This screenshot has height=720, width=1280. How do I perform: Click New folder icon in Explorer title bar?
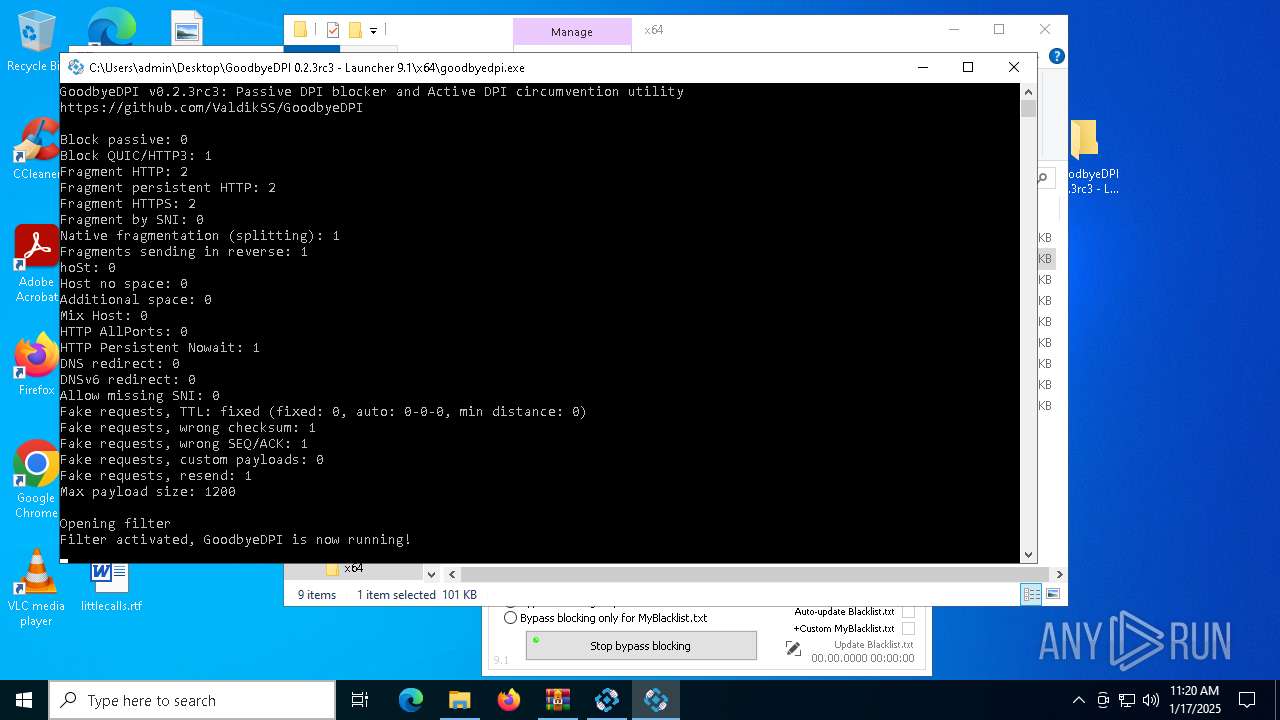[x=355, y=30]
